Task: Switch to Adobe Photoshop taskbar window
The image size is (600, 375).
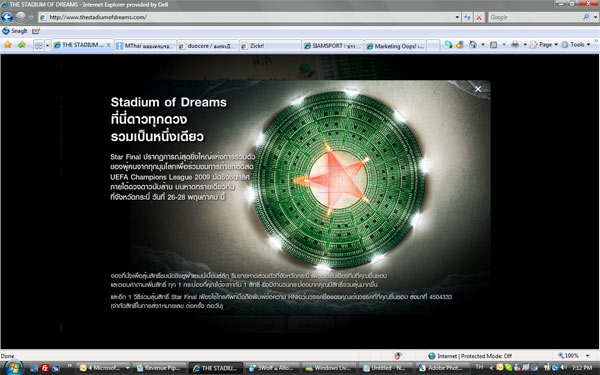Action: click(x=443, y=368)
